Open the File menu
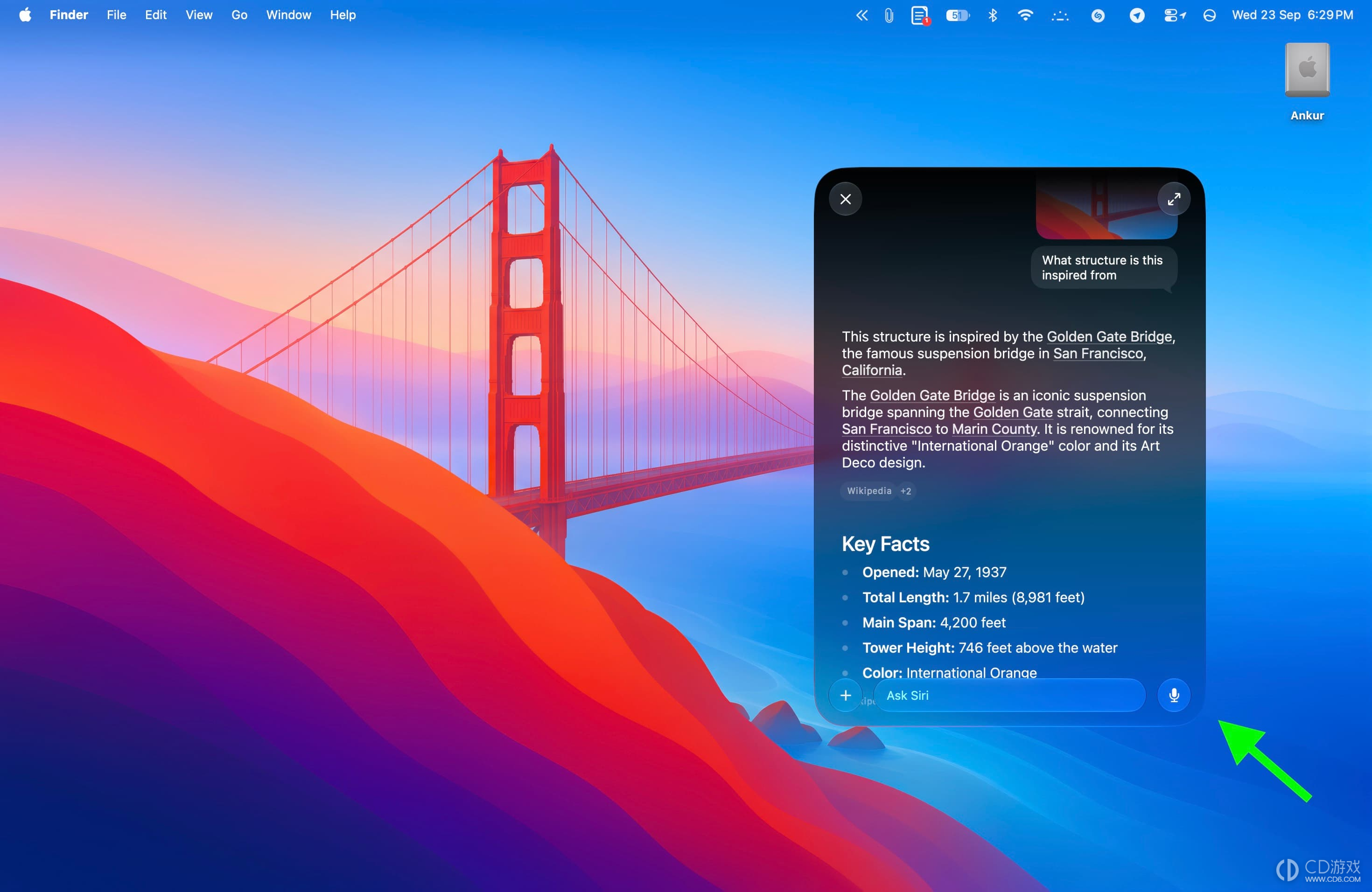1372x892 pixels. coord(116,15)
